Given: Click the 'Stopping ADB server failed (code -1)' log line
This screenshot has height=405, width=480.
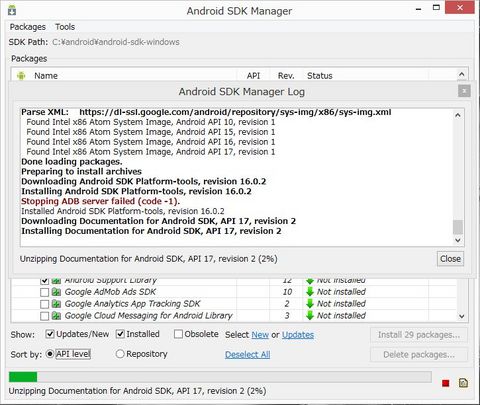Looking at the screenshot, I should click(100, 201).
